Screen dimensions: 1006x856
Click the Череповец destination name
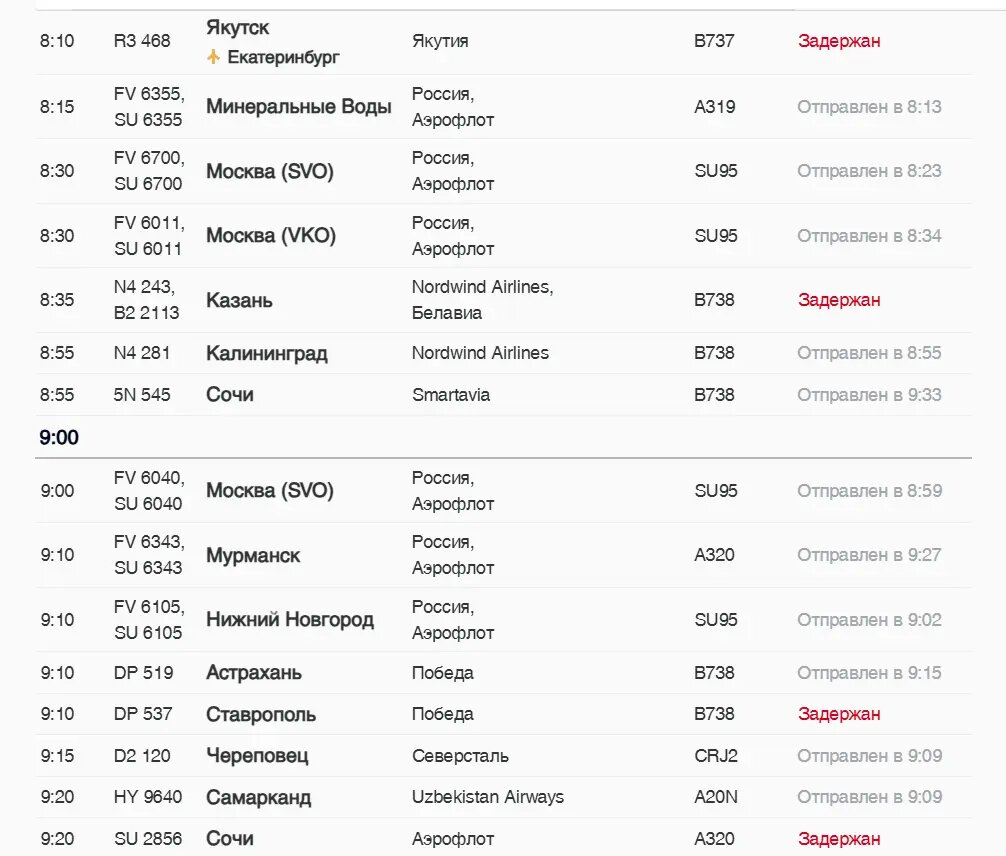257,756
